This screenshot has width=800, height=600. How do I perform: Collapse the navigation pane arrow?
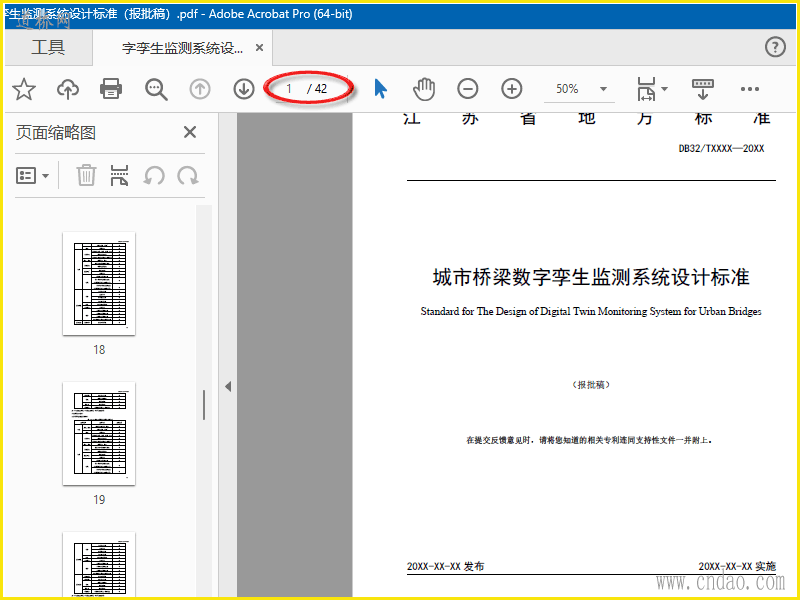[228, 387]
